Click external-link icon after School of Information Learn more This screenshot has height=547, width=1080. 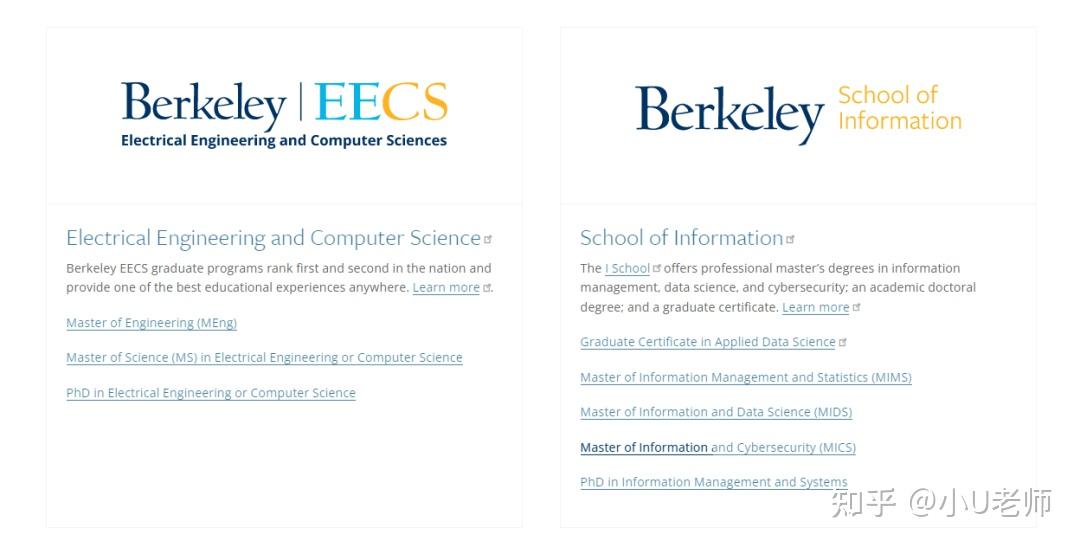(x=857, y=308)
